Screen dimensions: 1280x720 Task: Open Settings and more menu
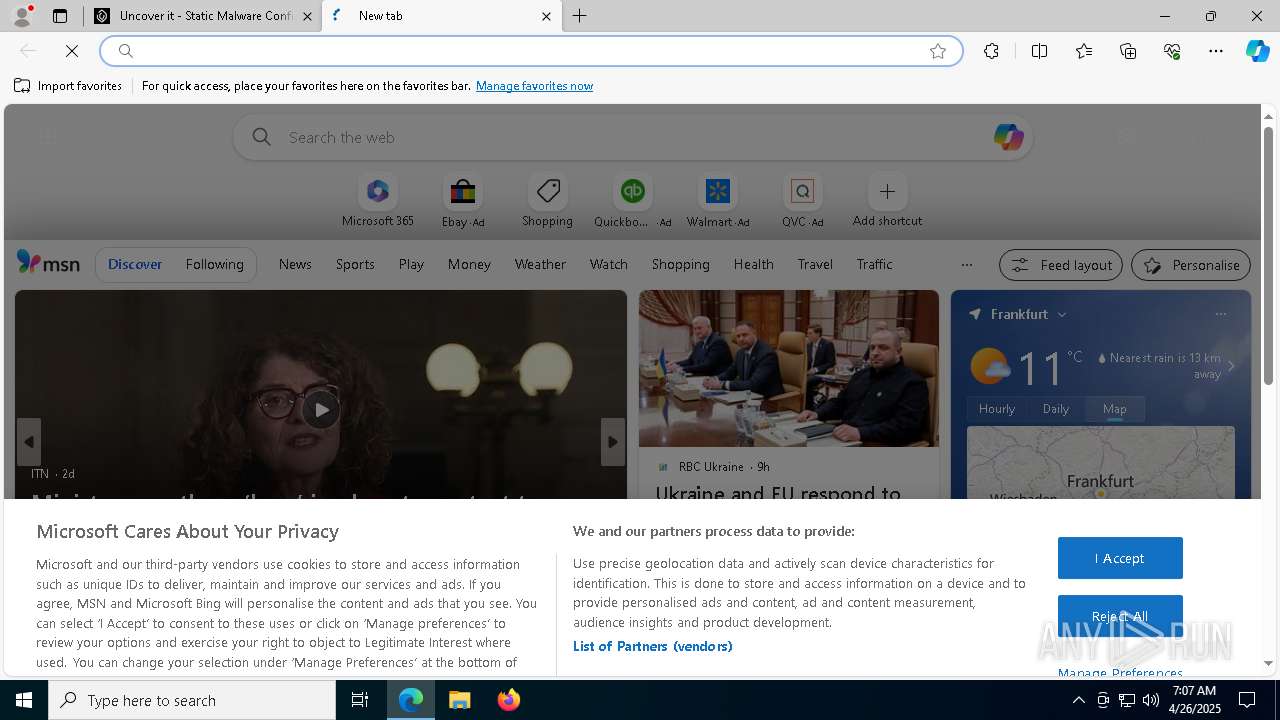(x=1216, y=51)
